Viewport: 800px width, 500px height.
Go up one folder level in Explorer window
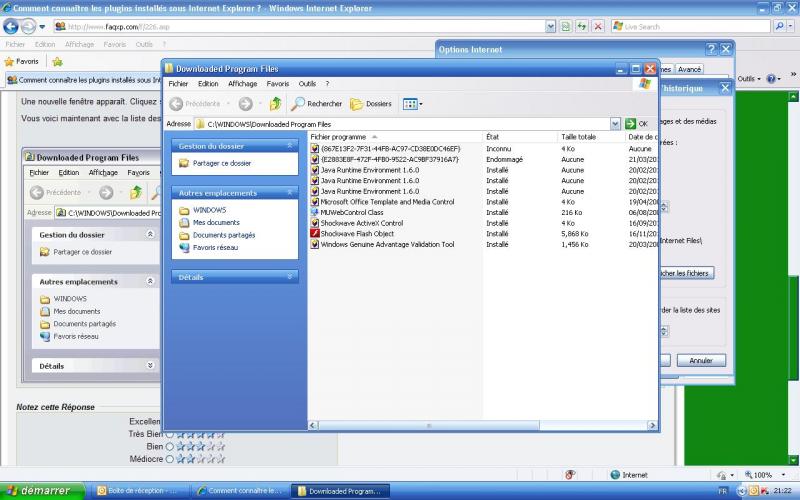[x=276, y=104]
